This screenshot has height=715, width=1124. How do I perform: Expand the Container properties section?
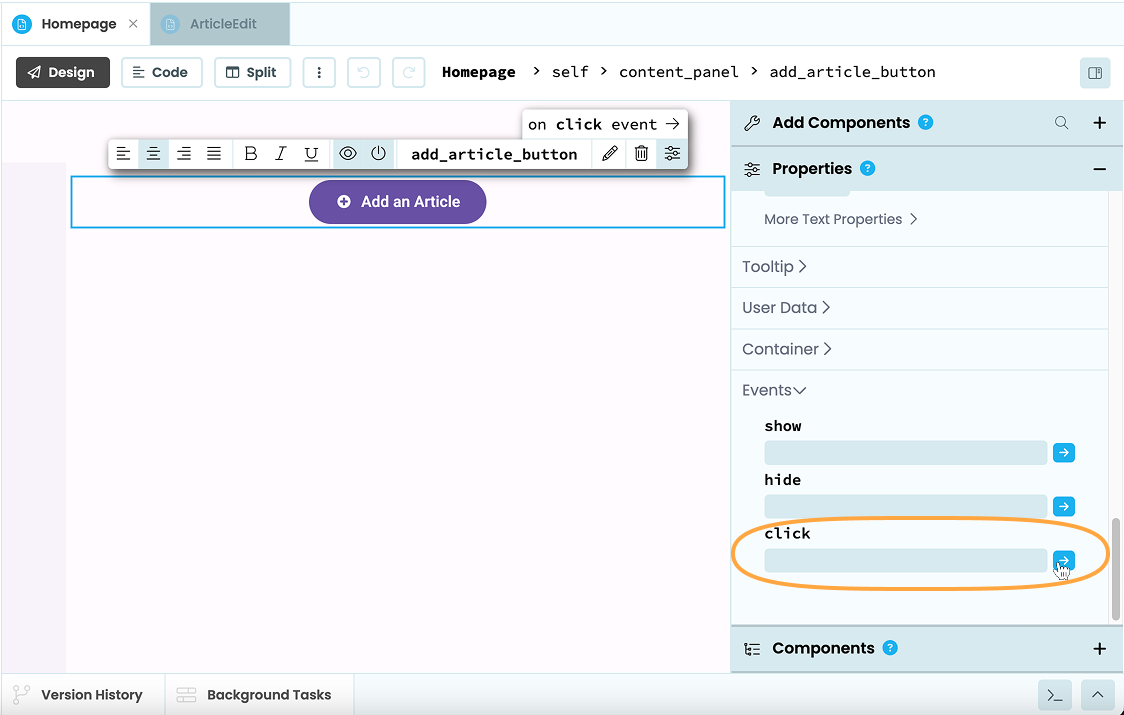coord(787,349)
